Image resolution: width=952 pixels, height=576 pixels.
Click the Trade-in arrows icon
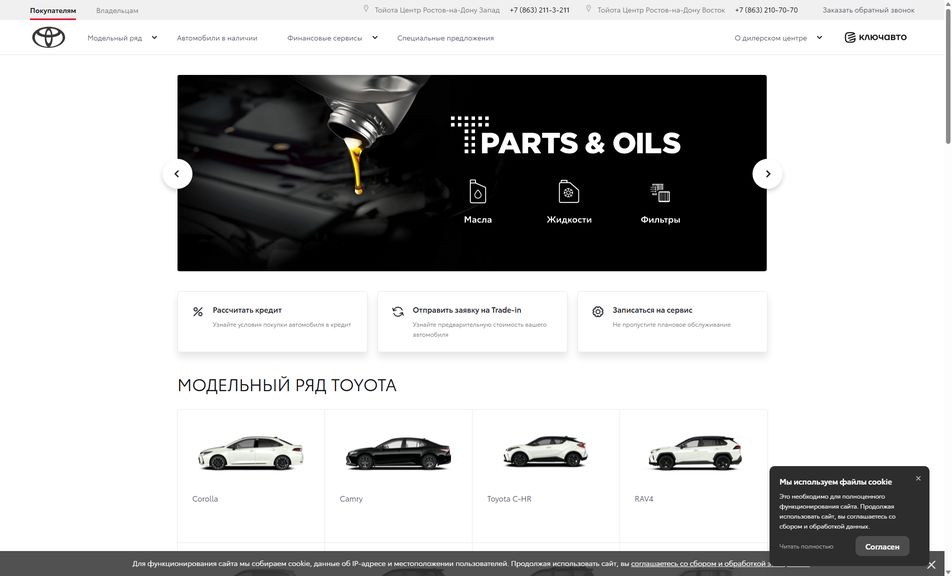(x=398, y=311)
